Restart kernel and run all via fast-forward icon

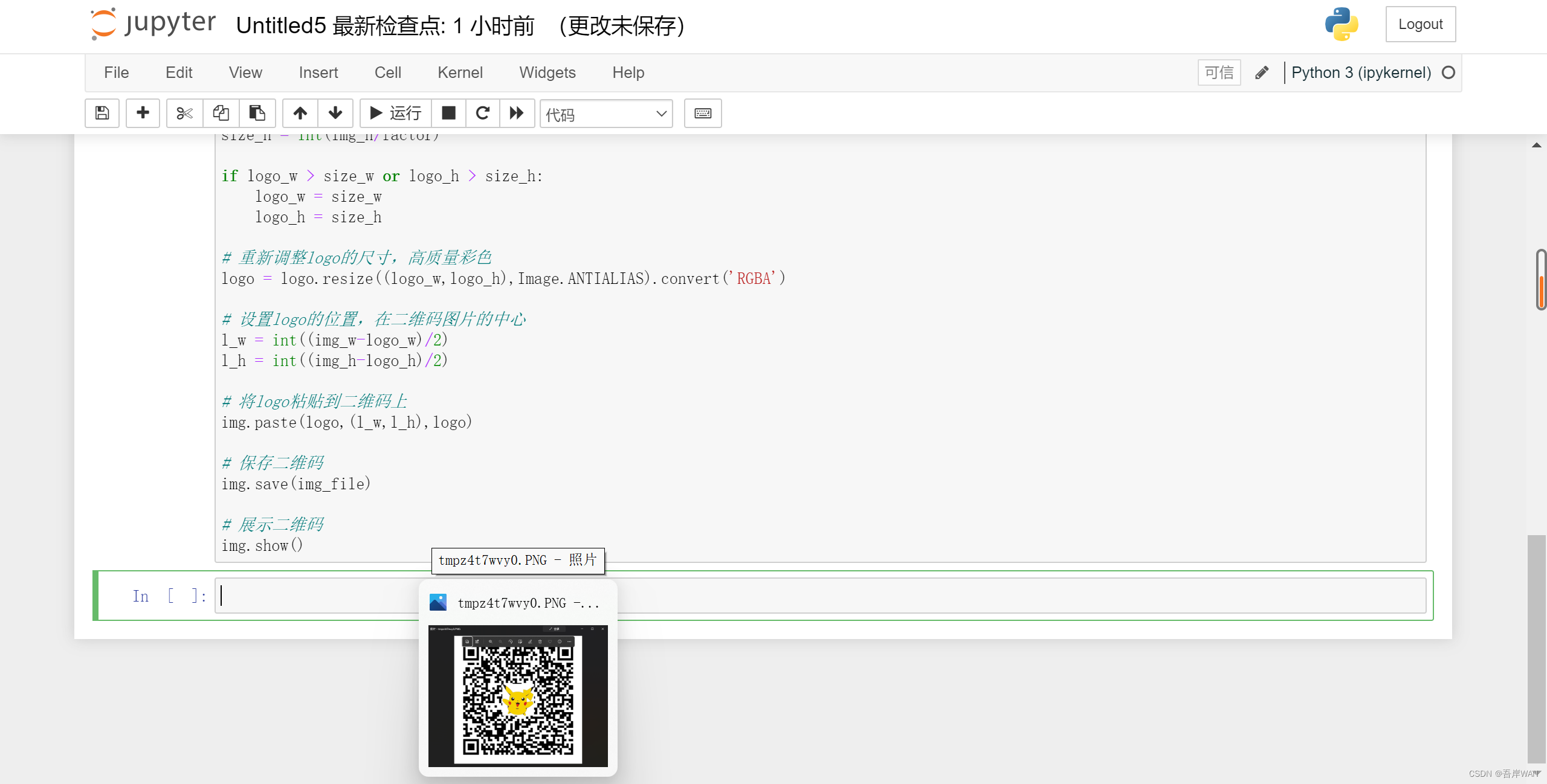(517, 113)
